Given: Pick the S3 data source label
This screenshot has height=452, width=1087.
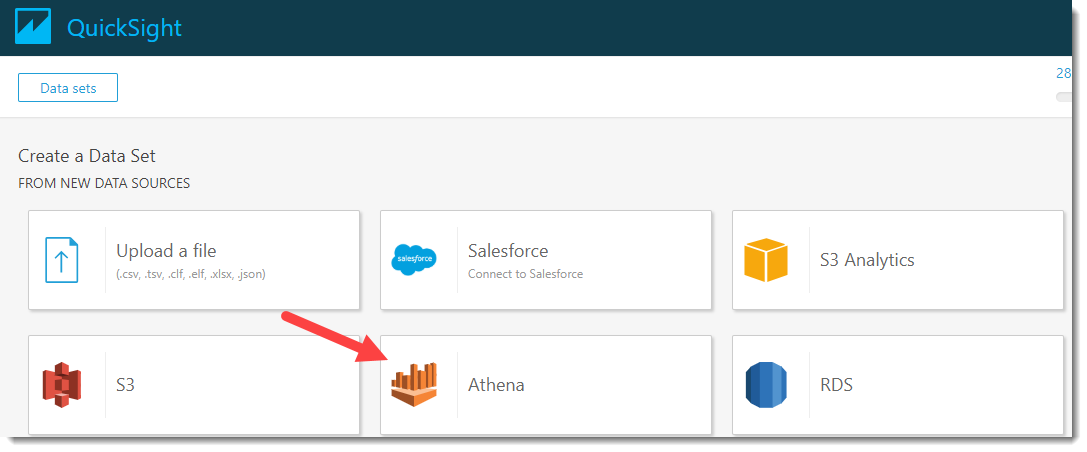Looking at the screenshot, I should (125, 385).
